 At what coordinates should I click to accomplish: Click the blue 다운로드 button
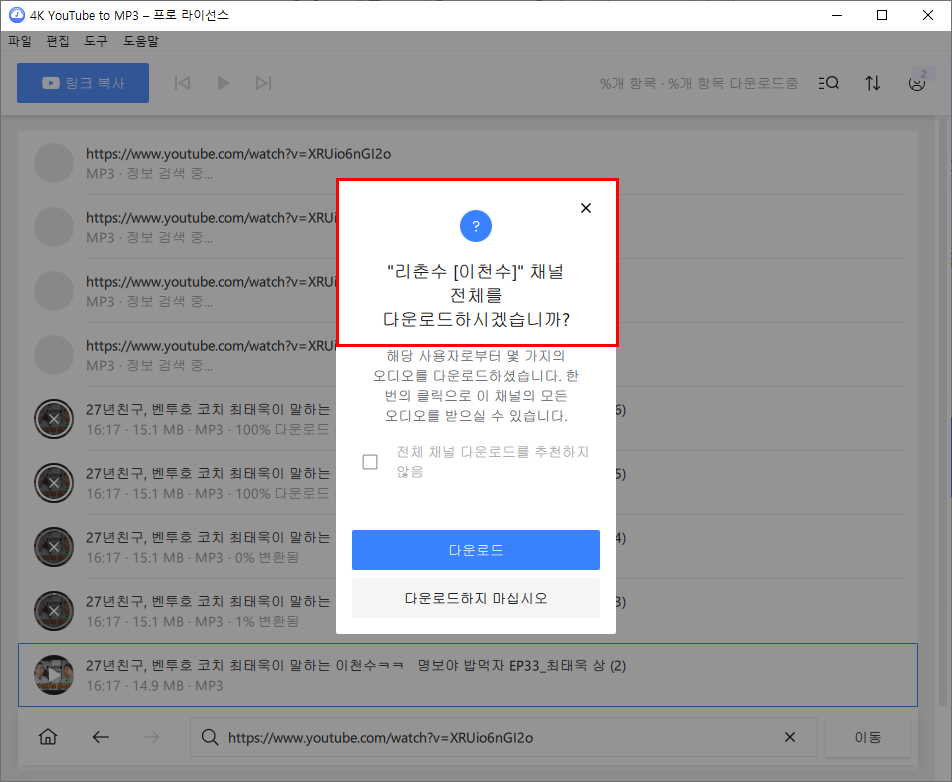[x=475, y=550]
